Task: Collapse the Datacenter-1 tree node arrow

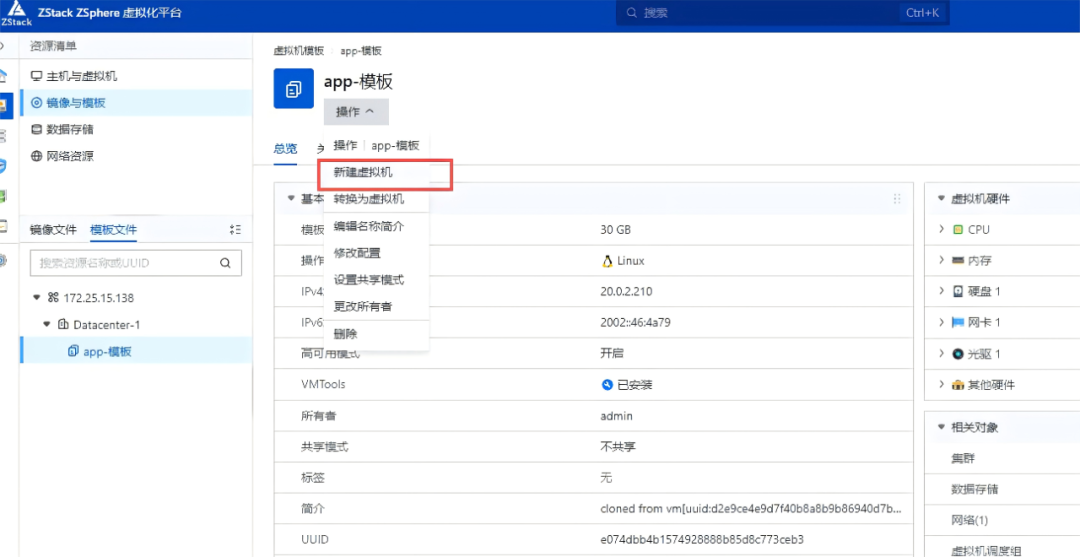Action: [x=47, y=324]
